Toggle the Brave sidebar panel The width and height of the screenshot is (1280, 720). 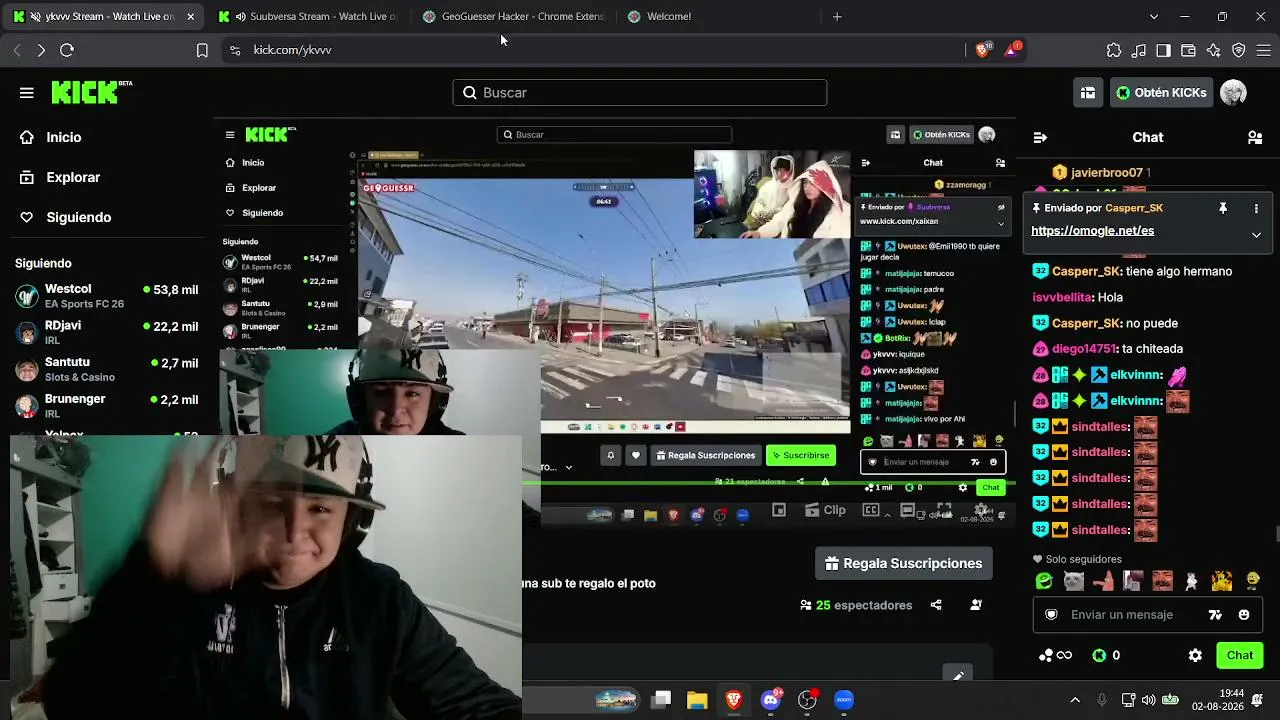coord(1163,50)
